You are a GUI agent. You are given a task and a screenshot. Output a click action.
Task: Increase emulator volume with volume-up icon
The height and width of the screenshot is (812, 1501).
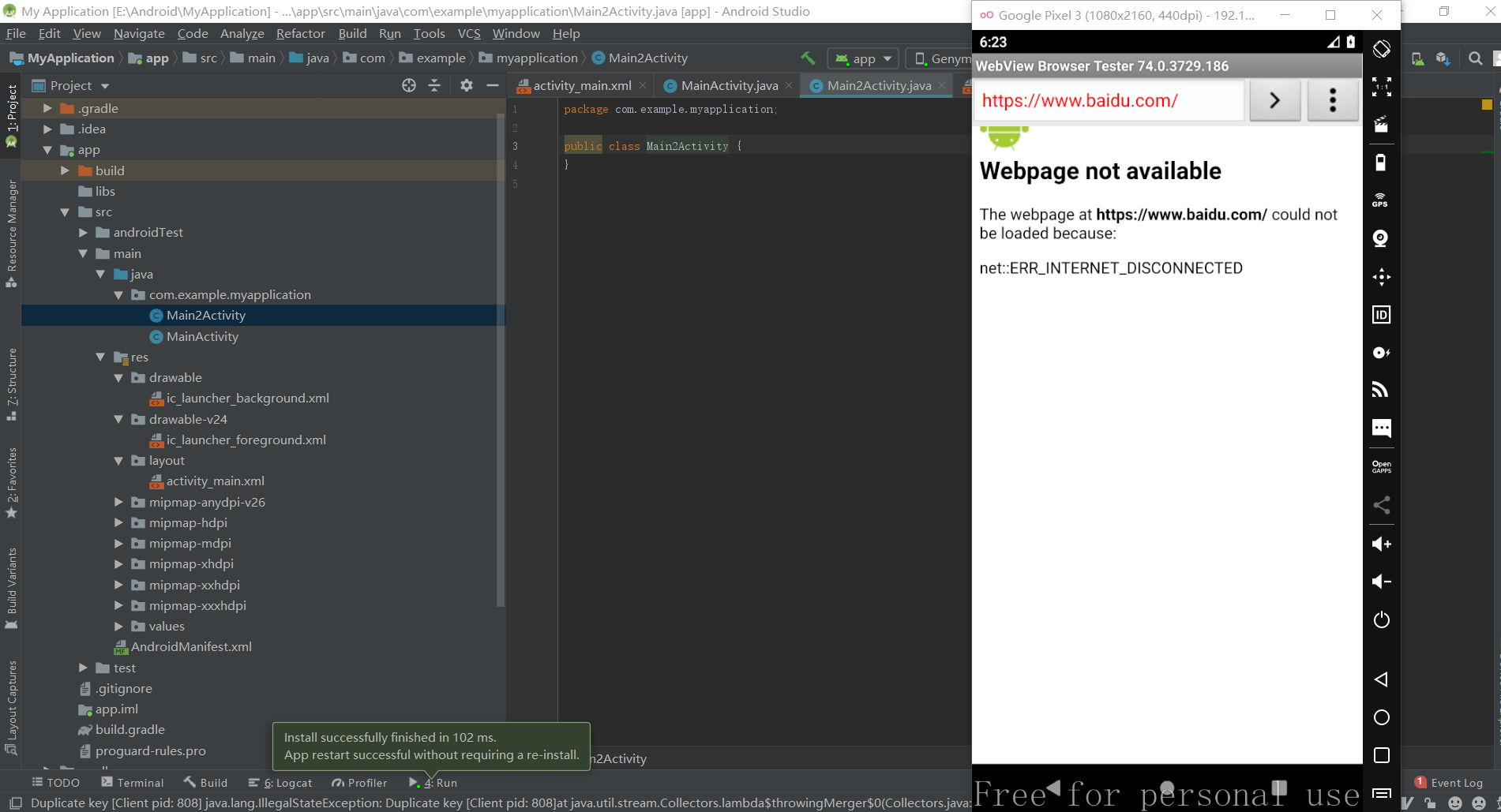coord(1382,544)
